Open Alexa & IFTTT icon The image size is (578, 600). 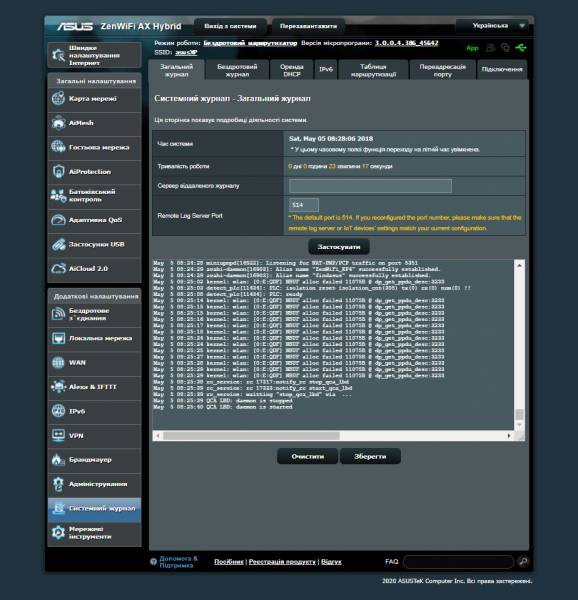[x=58, y=387]
